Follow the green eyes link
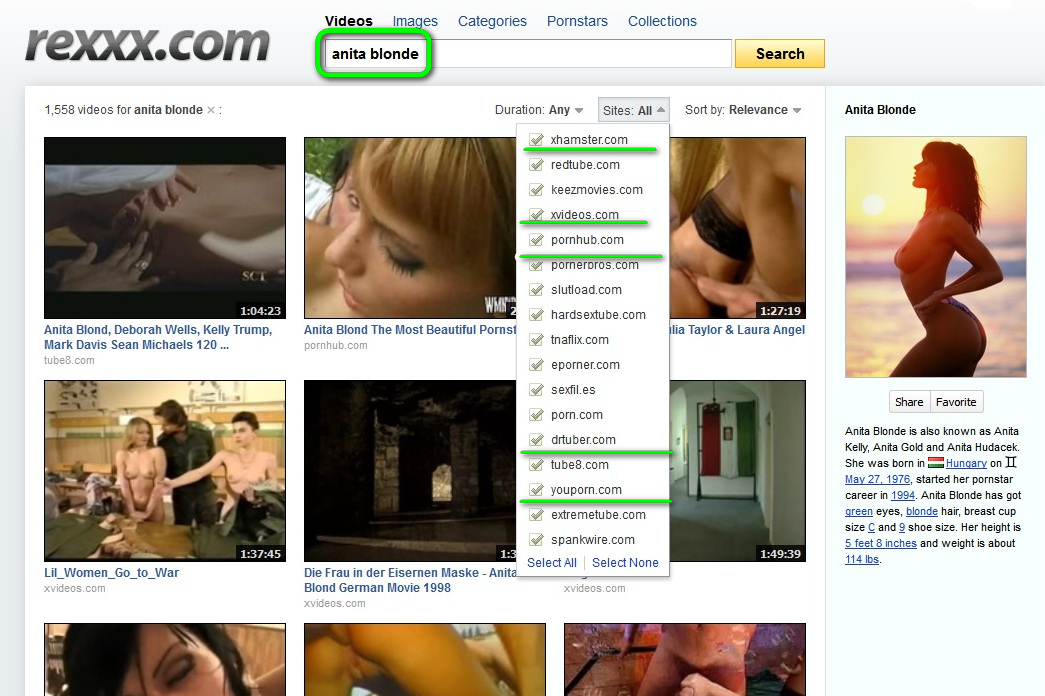1045x696 pixels. tap(858, 511)
